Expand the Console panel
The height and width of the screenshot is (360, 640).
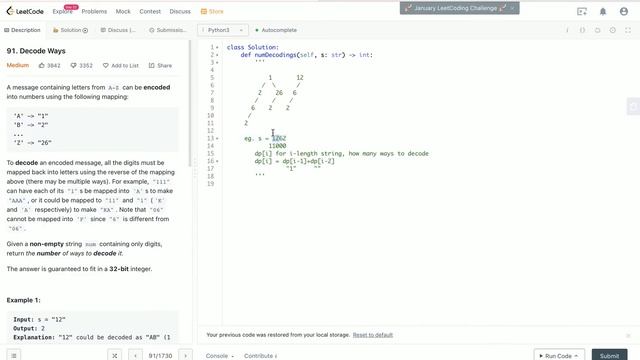click(x=220, y=356)
